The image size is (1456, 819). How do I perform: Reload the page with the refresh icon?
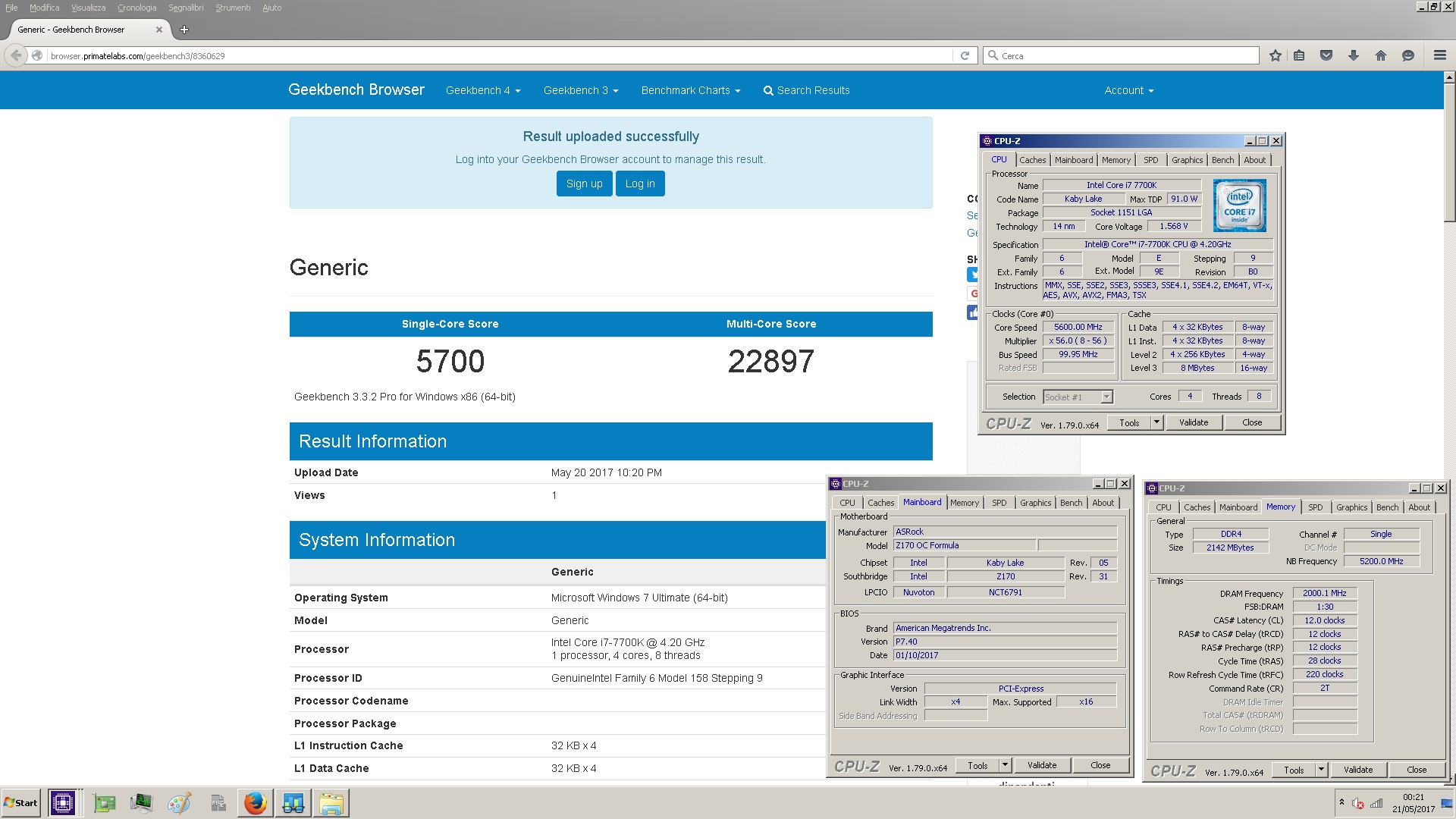[x=965, y=55]
